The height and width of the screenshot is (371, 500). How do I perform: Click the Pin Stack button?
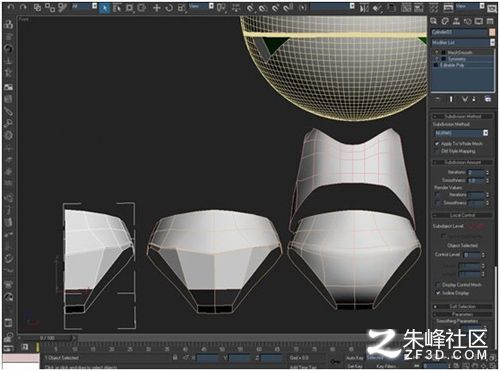point(437,99)
